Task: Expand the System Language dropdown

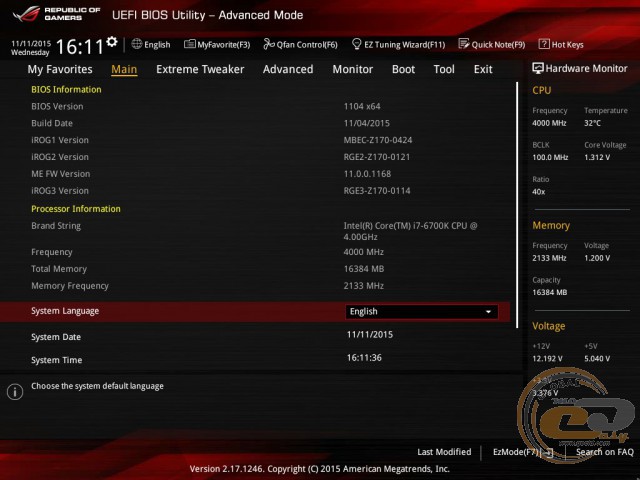Action: pyautogui.click(x=421, y=311)
